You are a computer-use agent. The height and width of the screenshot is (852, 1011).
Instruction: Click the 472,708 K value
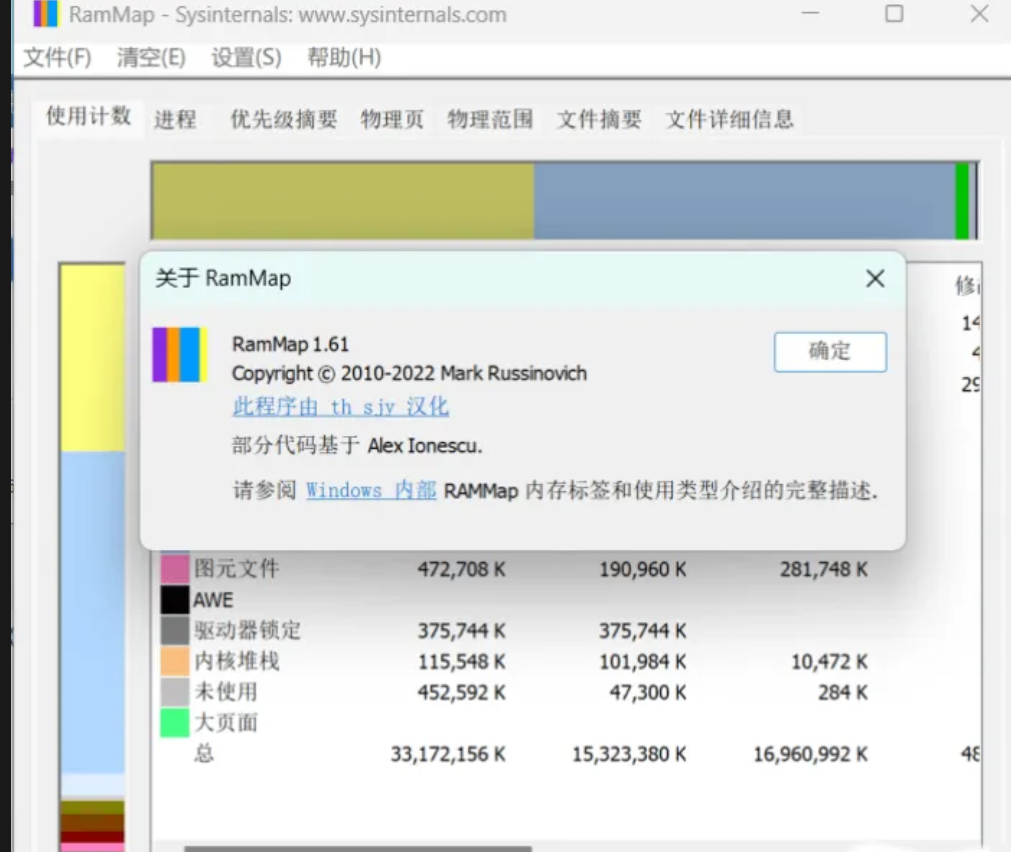462,570
